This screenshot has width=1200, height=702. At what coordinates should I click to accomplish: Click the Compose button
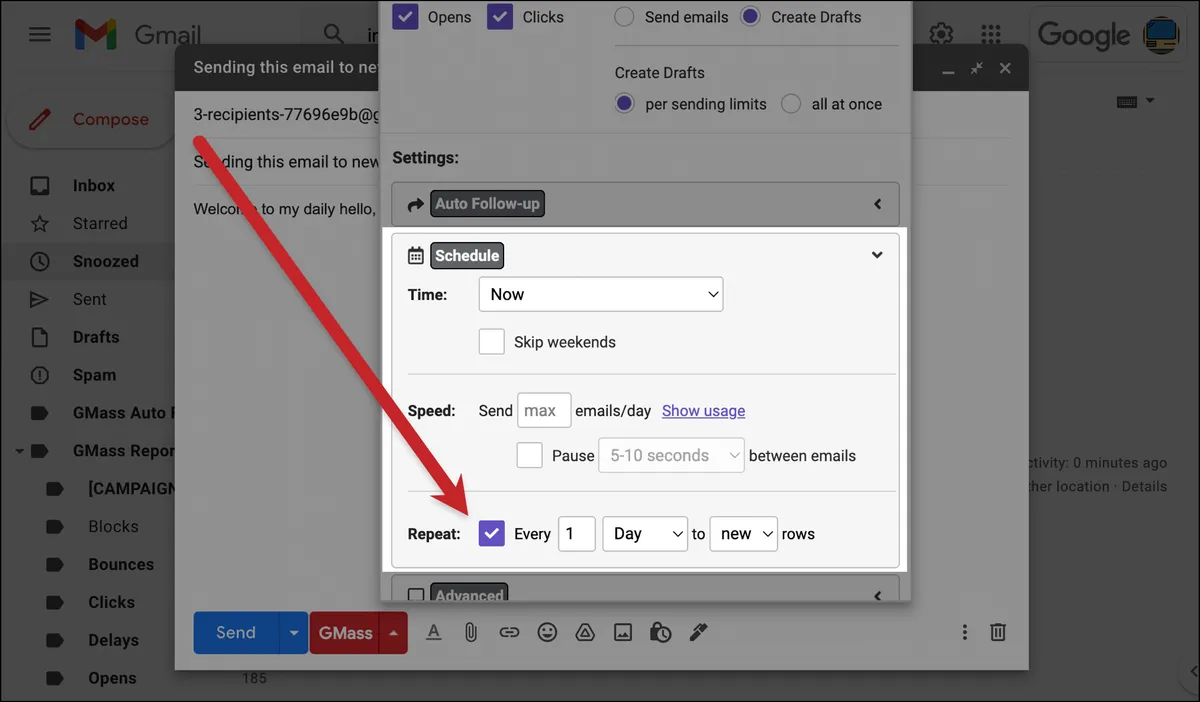pos(90,120)
